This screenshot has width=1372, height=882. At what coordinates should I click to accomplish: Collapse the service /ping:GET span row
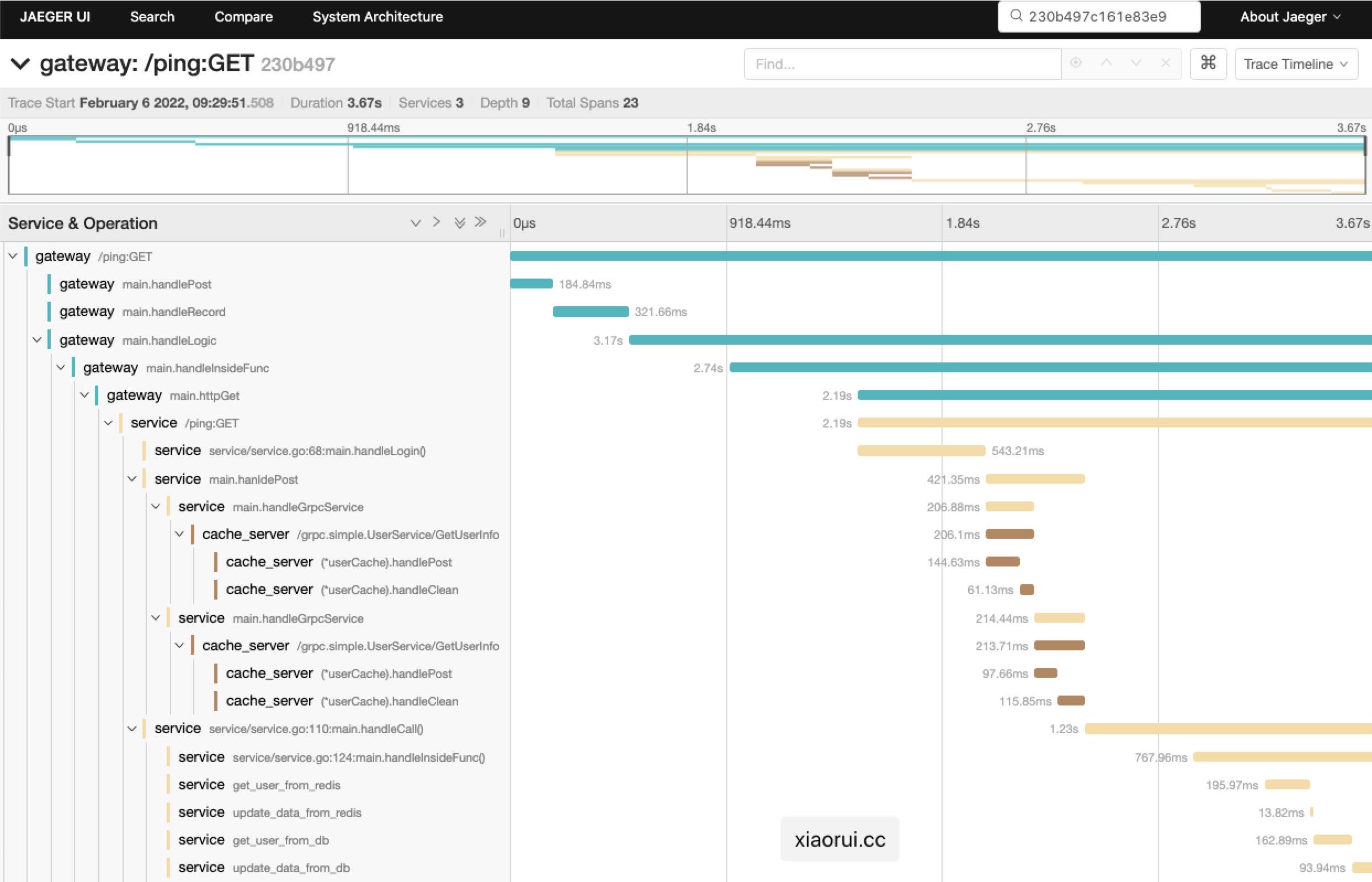pos(108,423)
